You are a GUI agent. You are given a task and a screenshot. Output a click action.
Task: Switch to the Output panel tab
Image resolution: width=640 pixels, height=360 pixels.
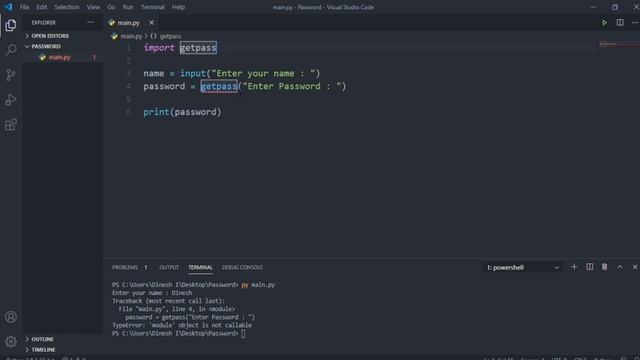click(169, 267)
